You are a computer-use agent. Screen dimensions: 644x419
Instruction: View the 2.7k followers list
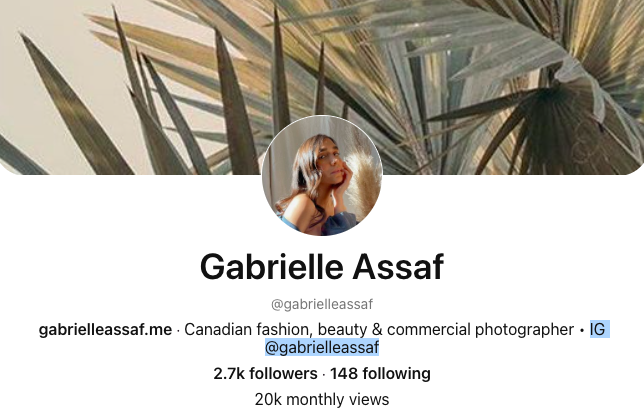pyautogui.click(x=265, y=374)
